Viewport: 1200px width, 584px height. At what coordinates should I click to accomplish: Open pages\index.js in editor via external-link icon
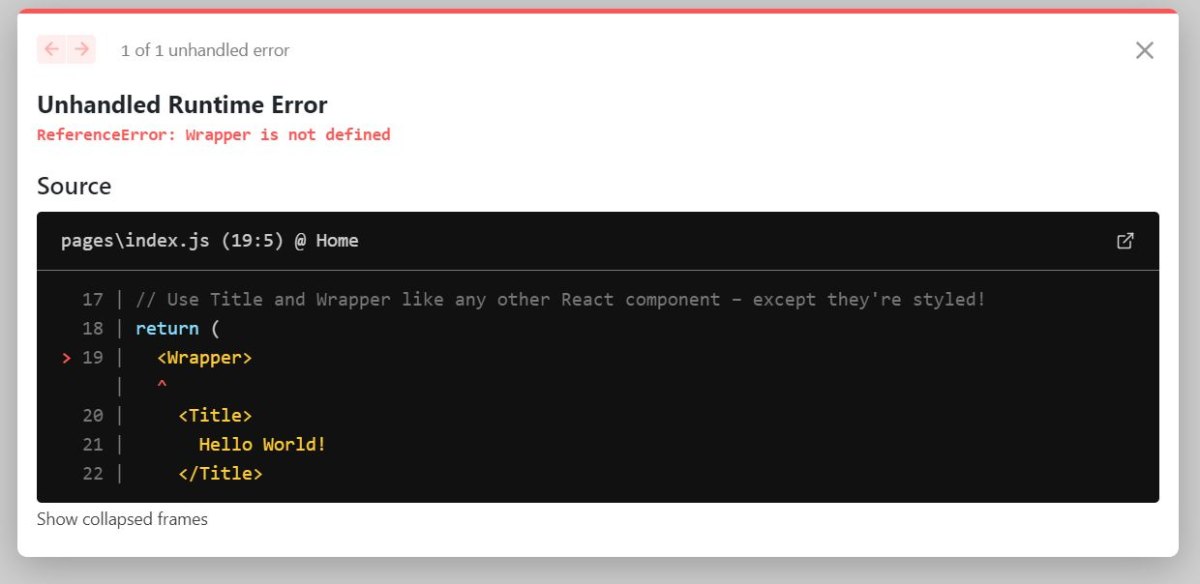click(1125, 241)
